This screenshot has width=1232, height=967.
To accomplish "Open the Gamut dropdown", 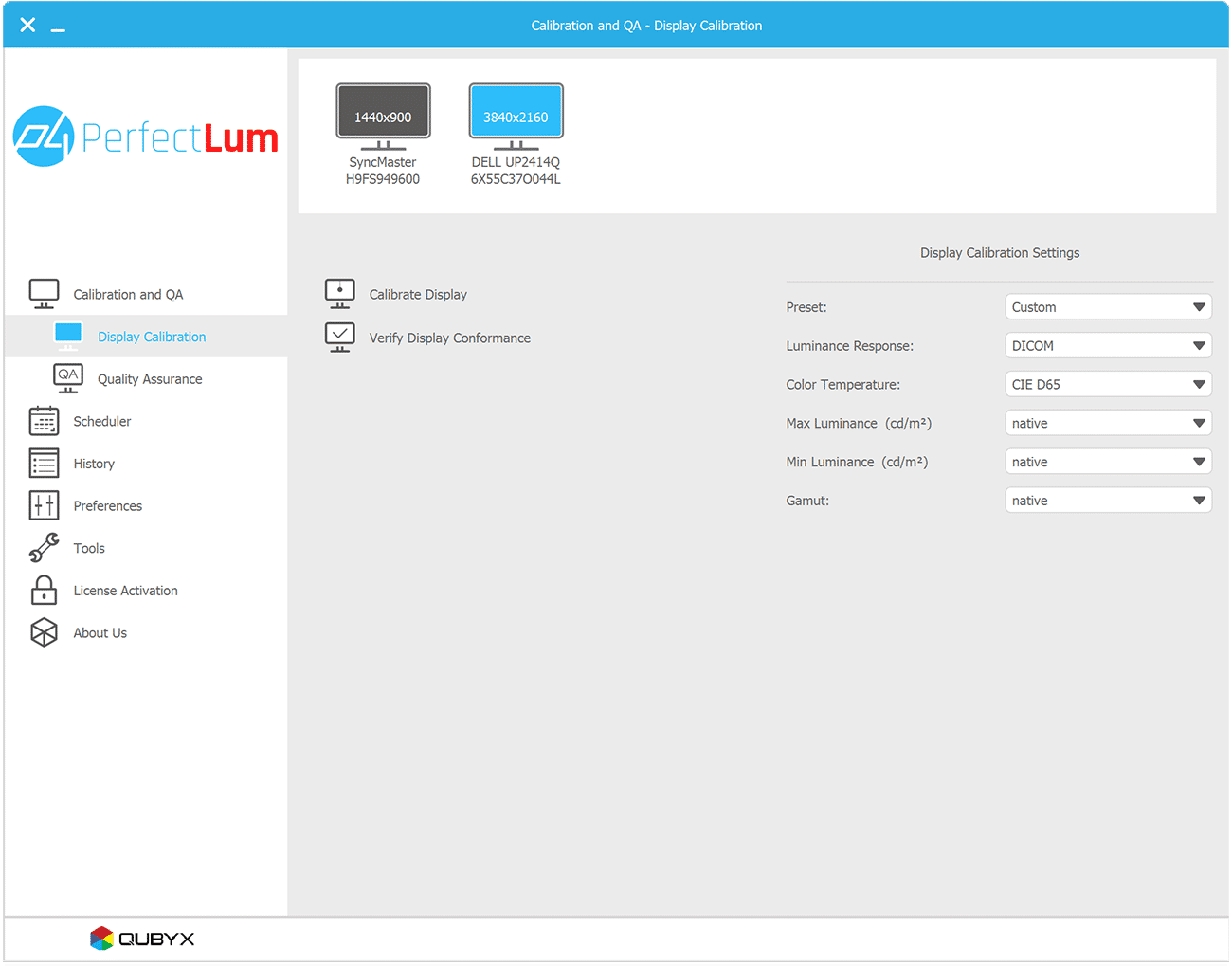I will point(1108,501).
